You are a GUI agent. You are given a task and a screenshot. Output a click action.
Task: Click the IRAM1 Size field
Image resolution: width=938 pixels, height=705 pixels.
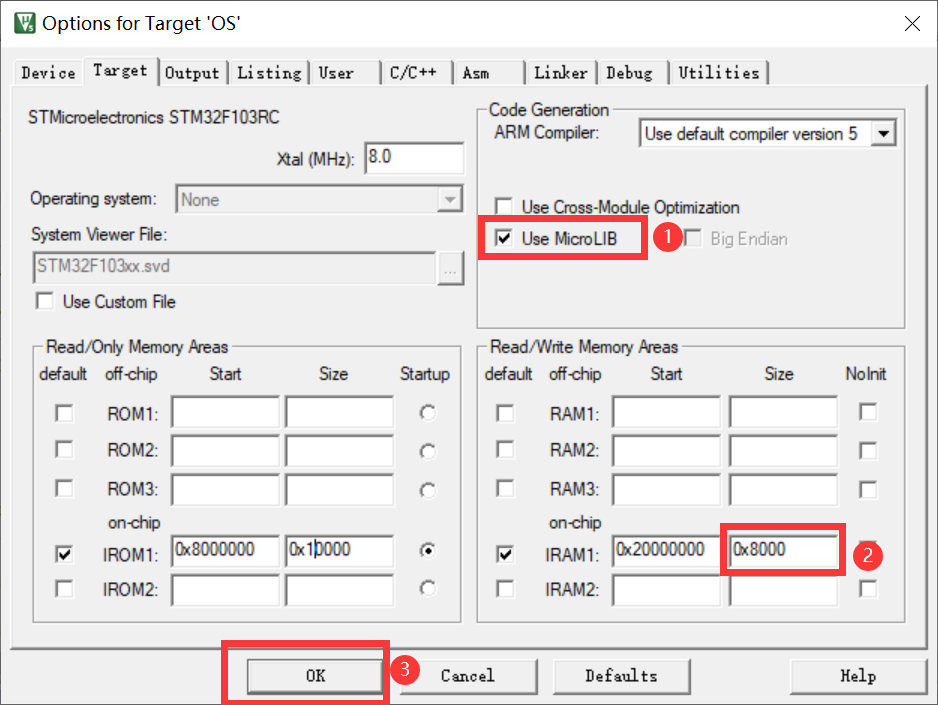click(783, 551)
